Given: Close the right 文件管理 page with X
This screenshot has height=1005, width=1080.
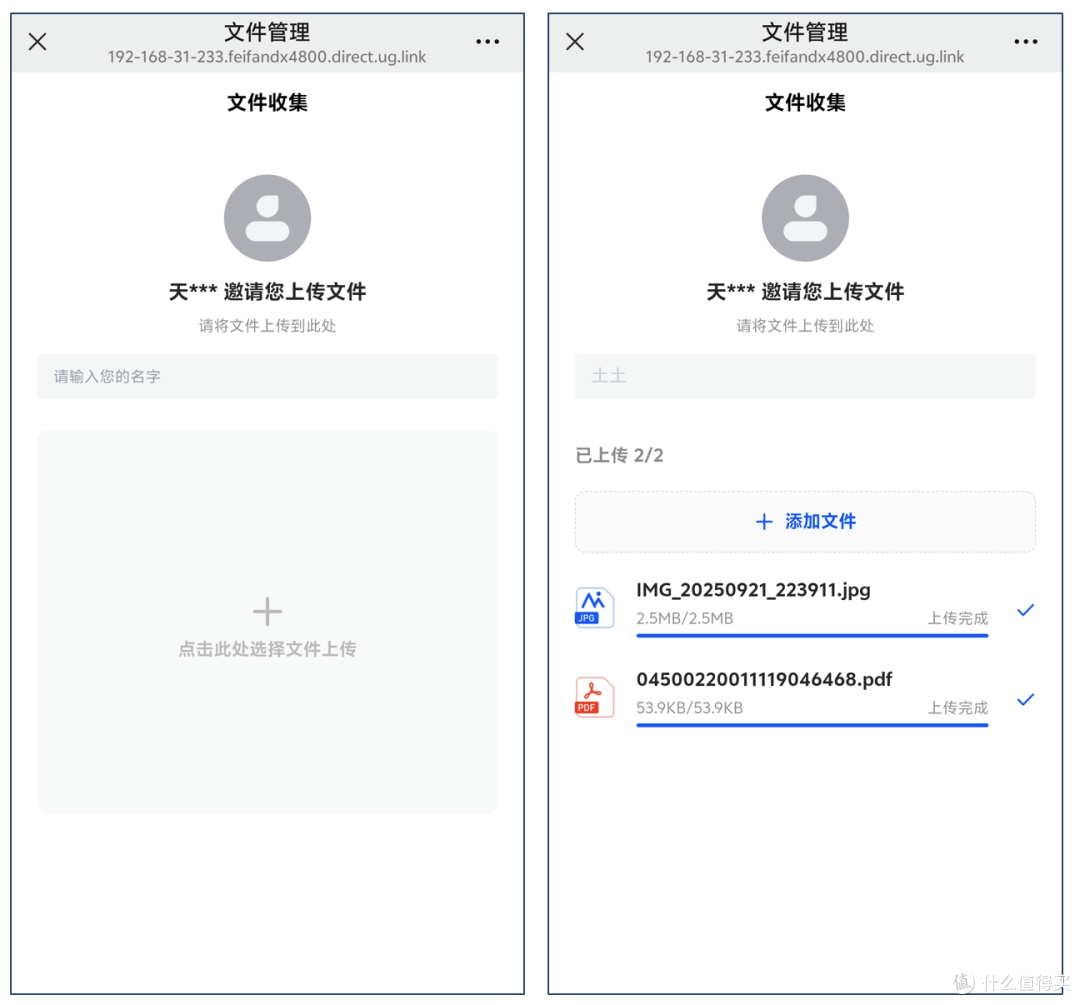Looking at the screenshot, I should point(574,41).
